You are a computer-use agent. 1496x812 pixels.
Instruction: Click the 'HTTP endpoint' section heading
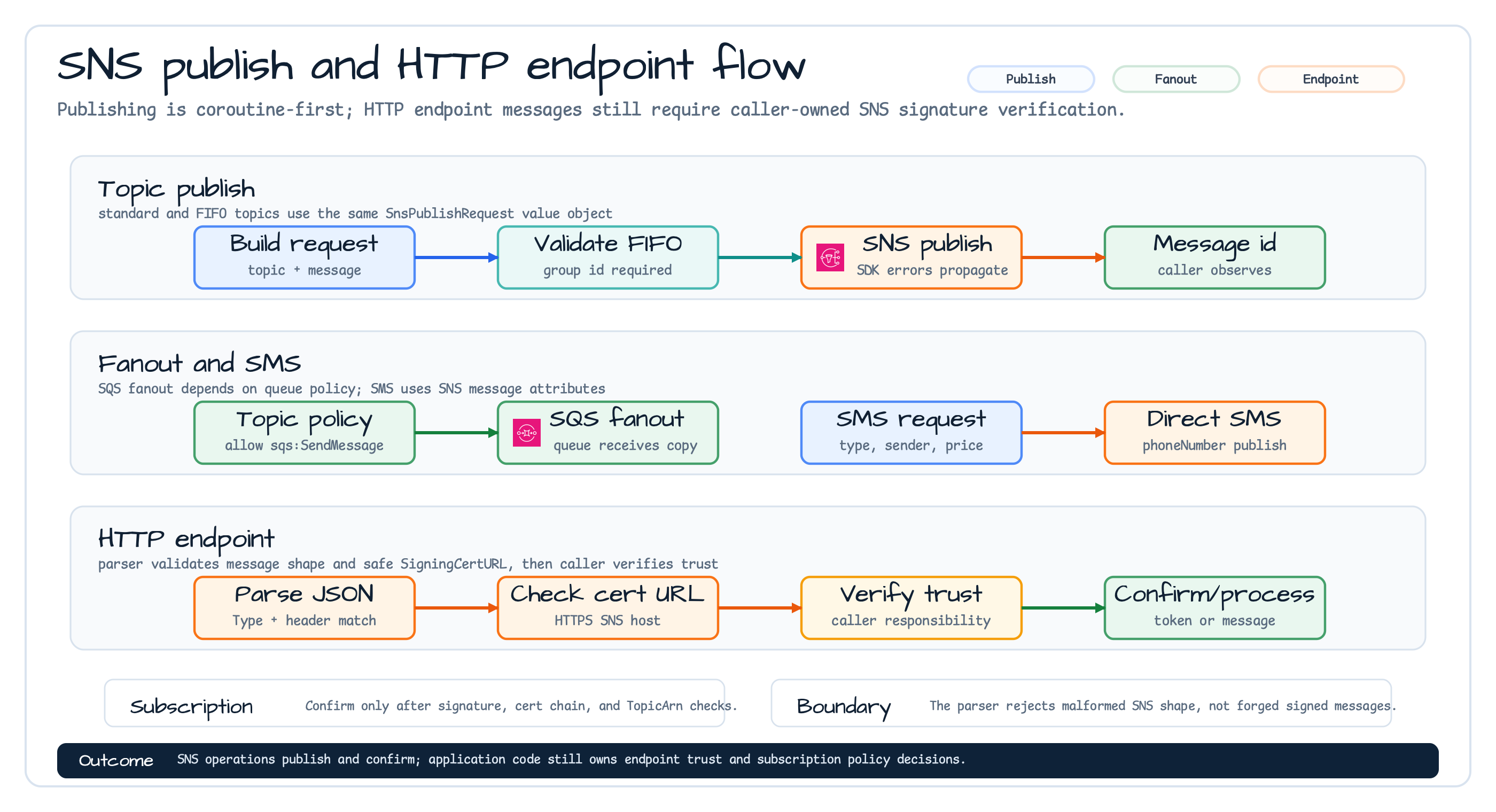pos(186,540)
